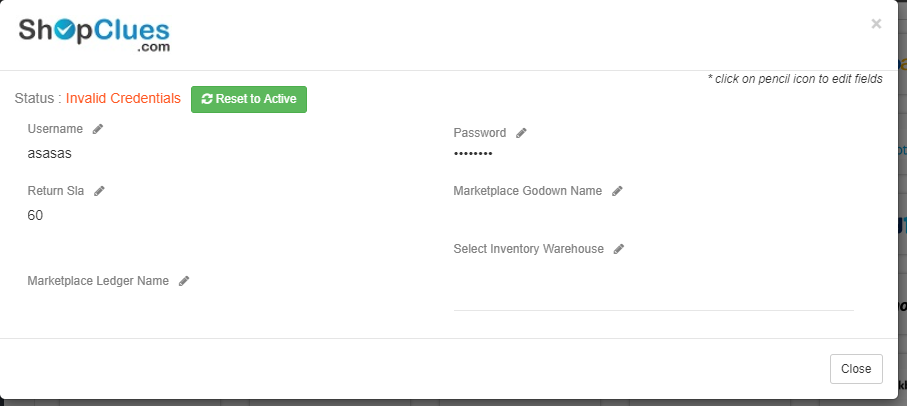Click the Username label

[55, 129]
